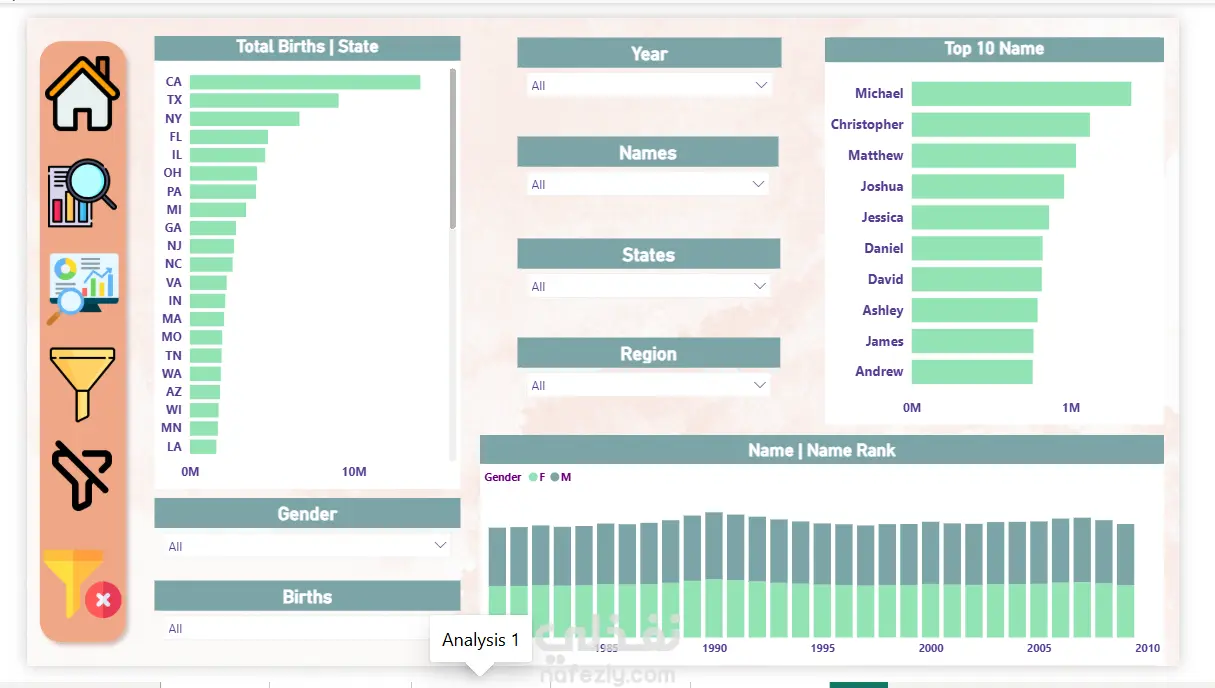Click the Daniel label in Top 10
1215x688 pixels.
tap(884, 249)
